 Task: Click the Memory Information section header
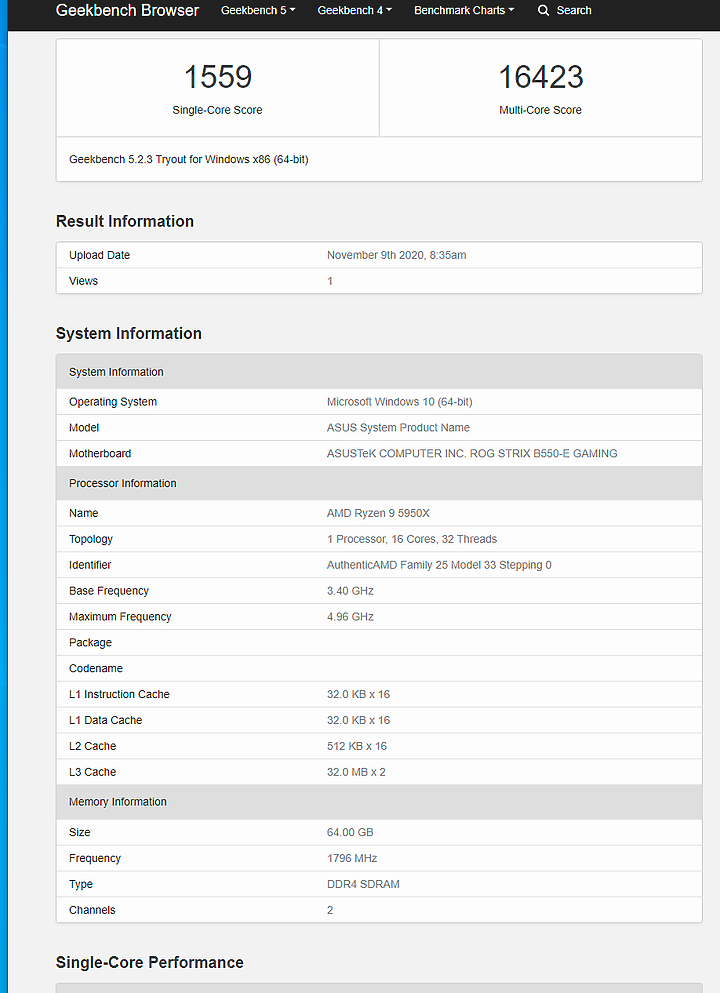point(379,802)
